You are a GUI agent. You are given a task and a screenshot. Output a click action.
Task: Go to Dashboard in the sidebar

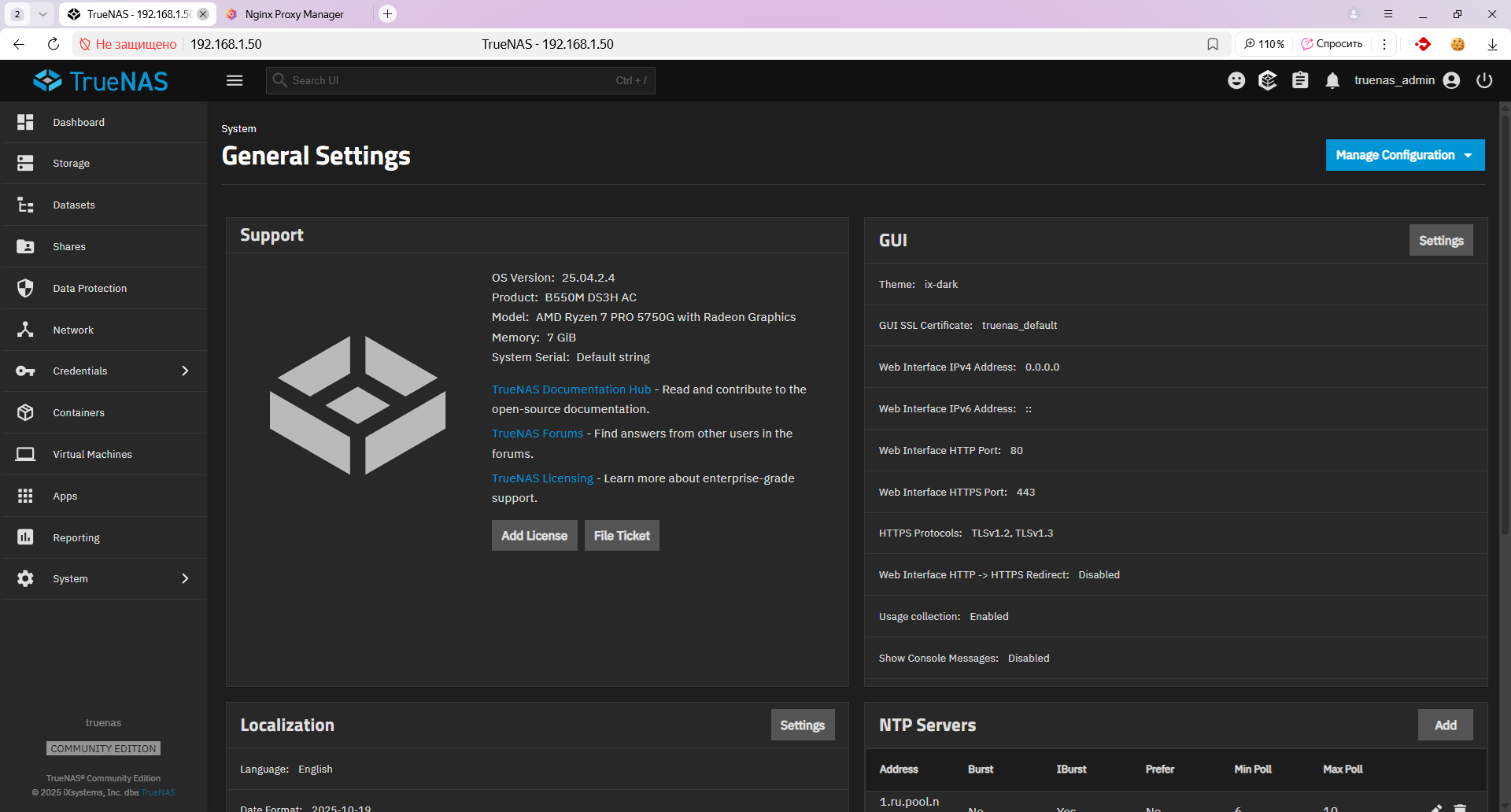(79, 122)
